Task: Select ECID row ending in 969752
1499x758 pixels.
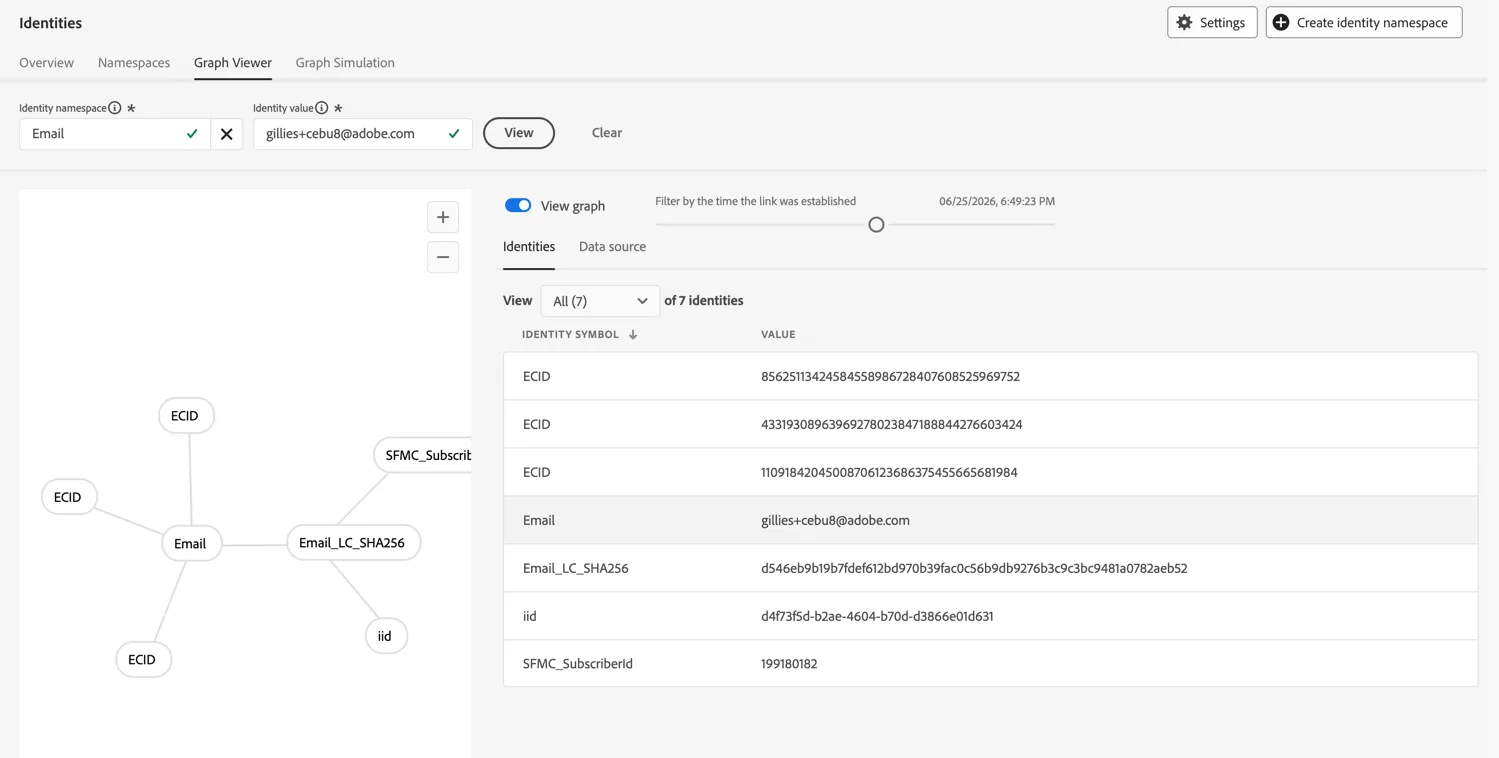Action: click(990, 377)
